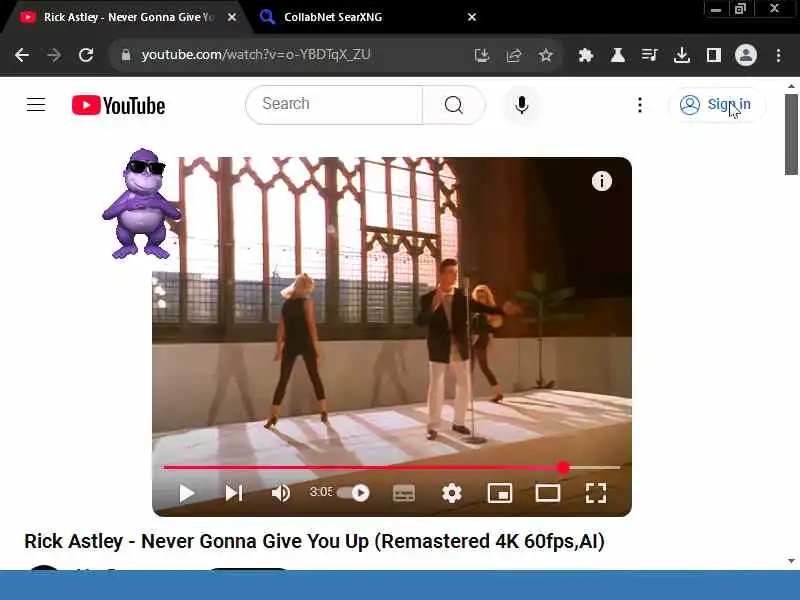Toggle the browser side panel
Screen dimensions: 800x600
714,55
